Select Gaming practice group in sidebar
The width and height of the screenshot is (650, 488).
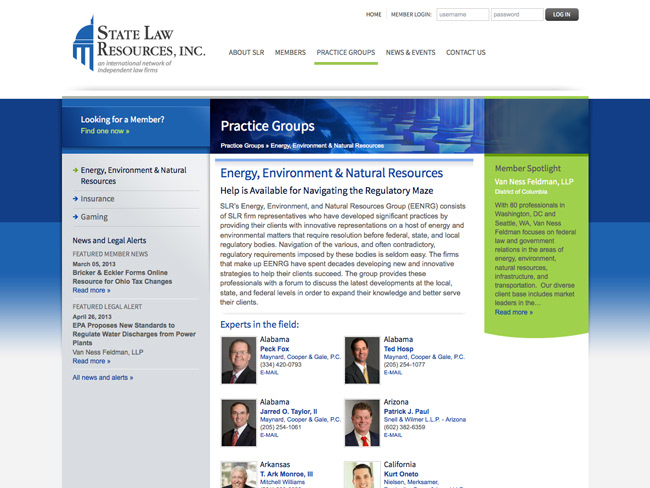(x=94, y=217)
